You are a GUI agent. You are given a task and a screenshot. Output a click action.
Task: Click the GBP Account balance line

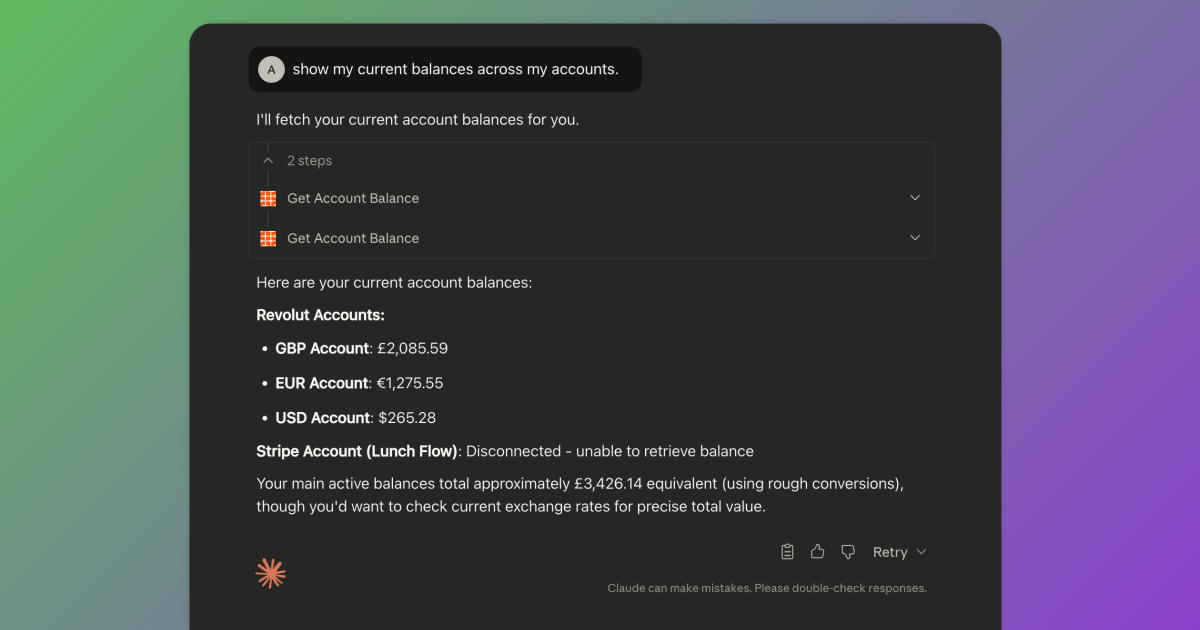pos(361,349)
